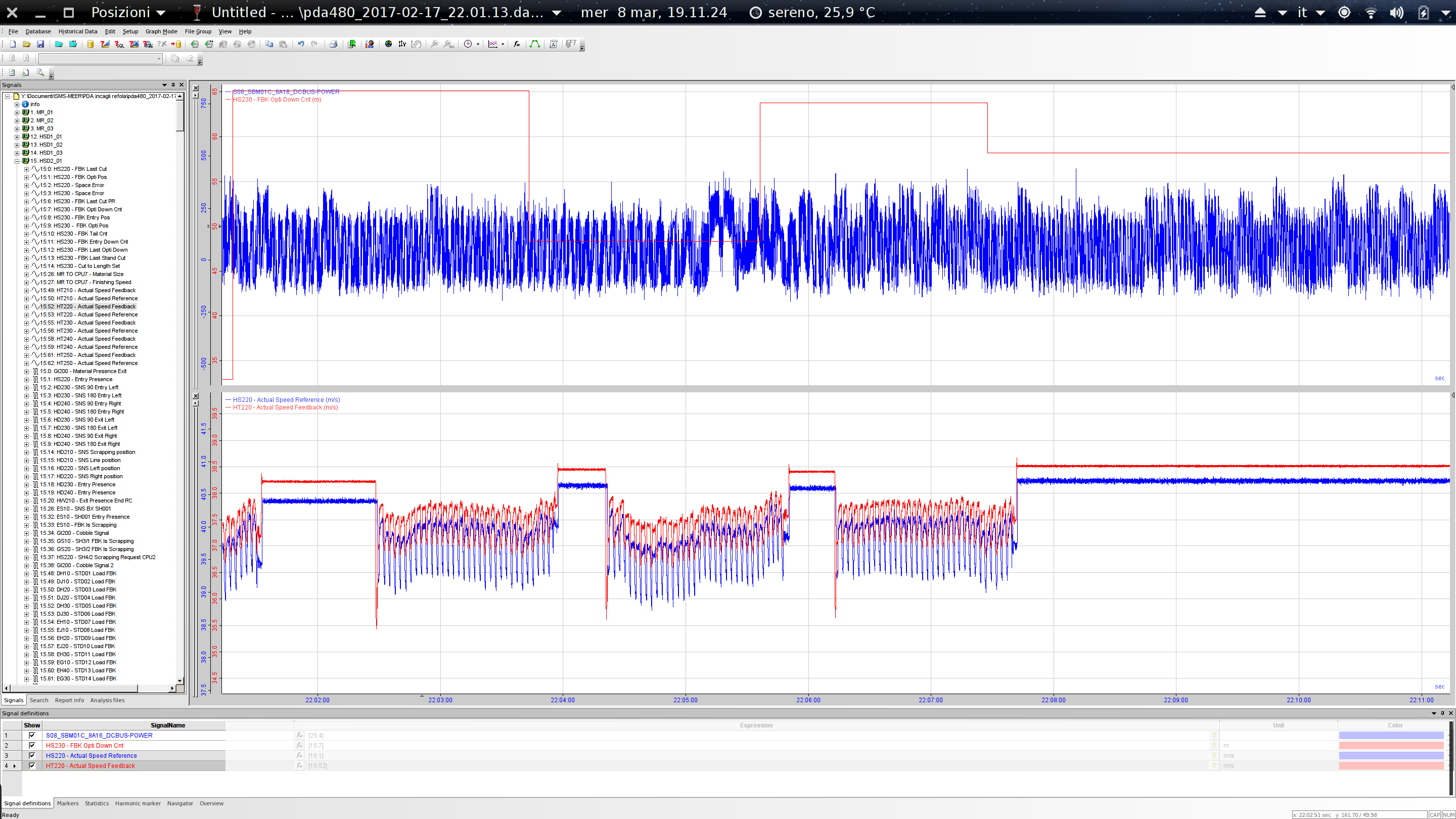Go to the Search tab in the Signals panel

point(38,700)
